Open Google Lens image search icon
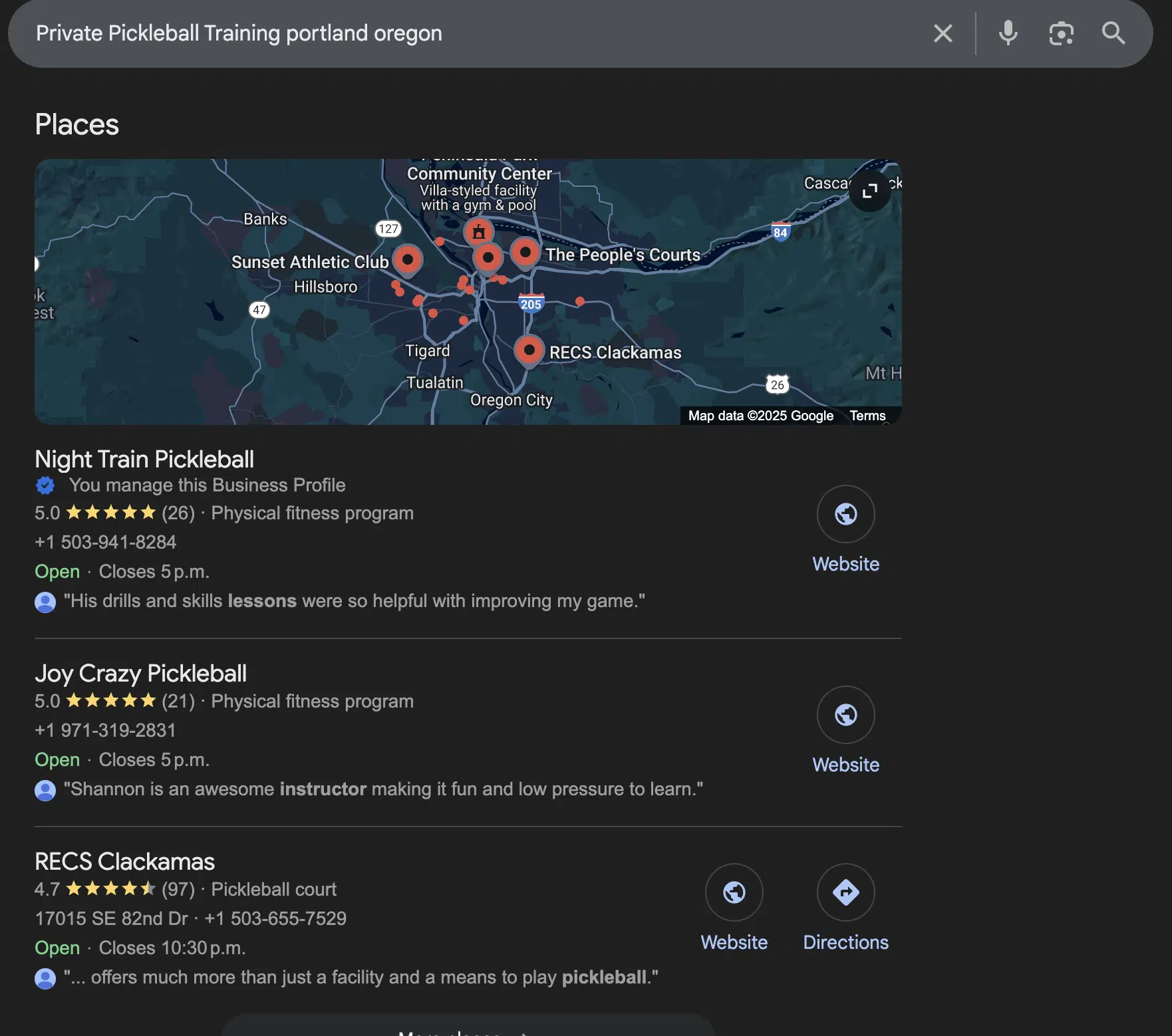Viewport: 1172px width, 1036px height. pyautogui.click(x=1061, y=33)
